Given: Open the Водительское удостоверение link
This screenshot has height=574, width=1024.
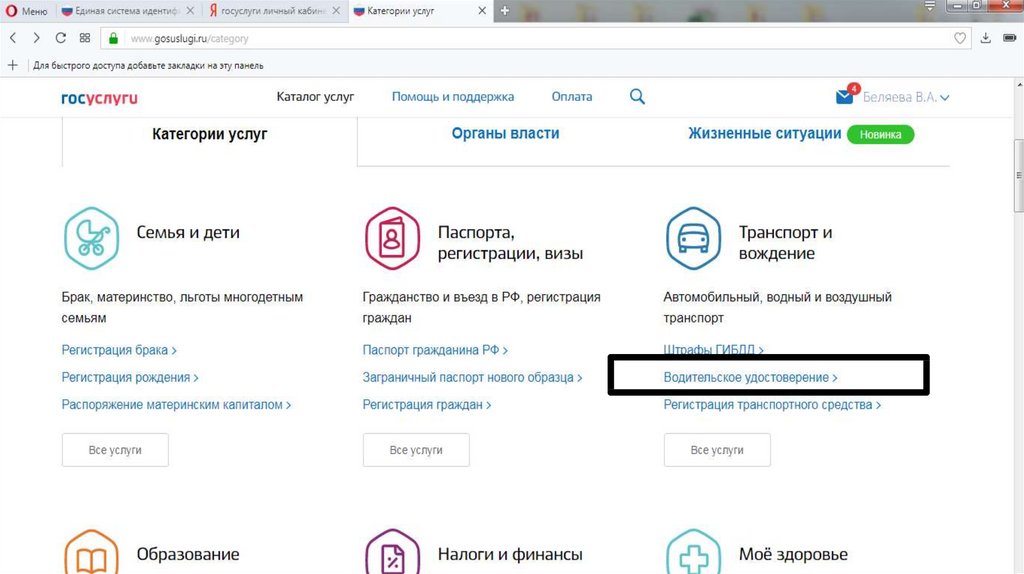Looking at the screenshot, I should pyautogui.click(x=750, y=377).
